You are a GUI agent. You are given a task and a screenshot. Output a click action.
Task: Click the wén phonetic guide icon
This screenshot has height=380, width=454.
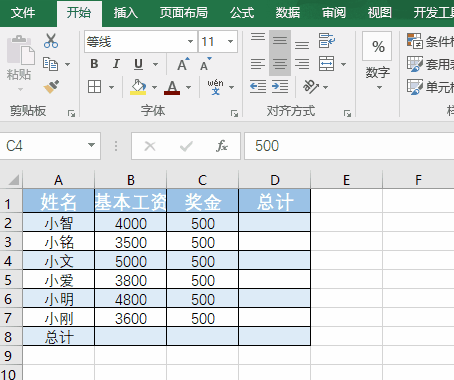215,87
